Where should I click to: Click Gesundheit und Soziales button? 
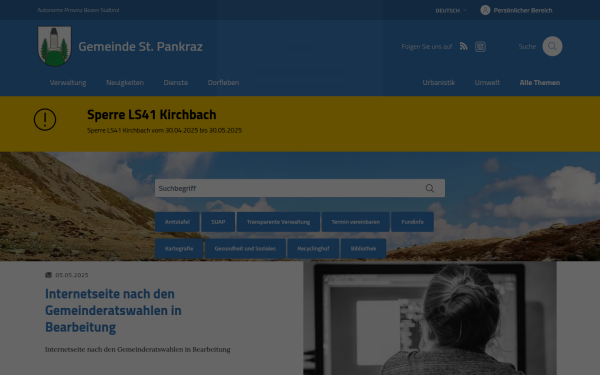click(x=245, y=249)
